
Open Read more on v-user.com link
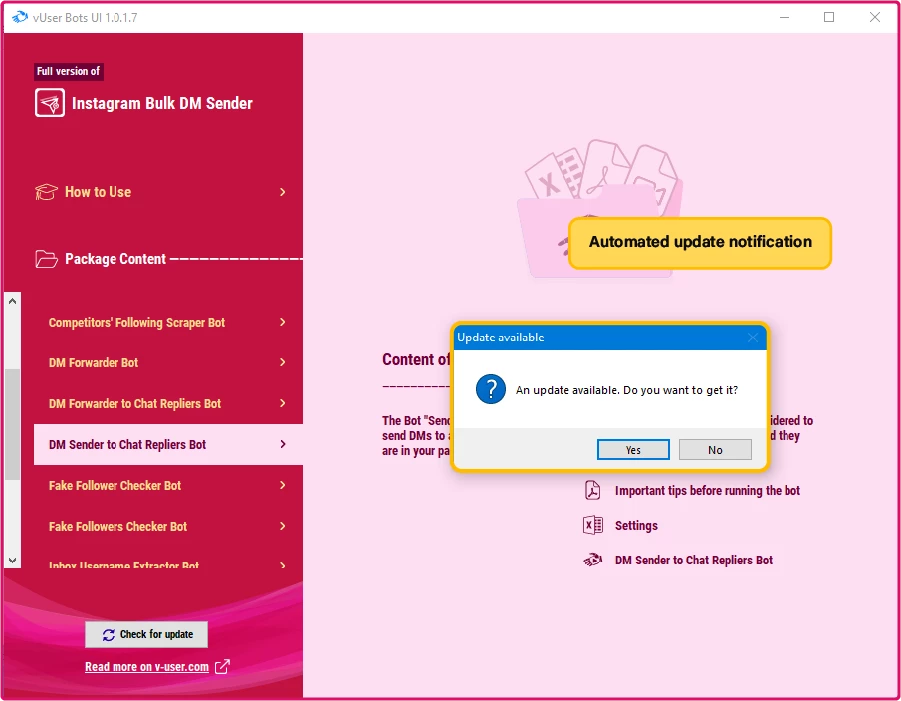[x=147, y=667]
